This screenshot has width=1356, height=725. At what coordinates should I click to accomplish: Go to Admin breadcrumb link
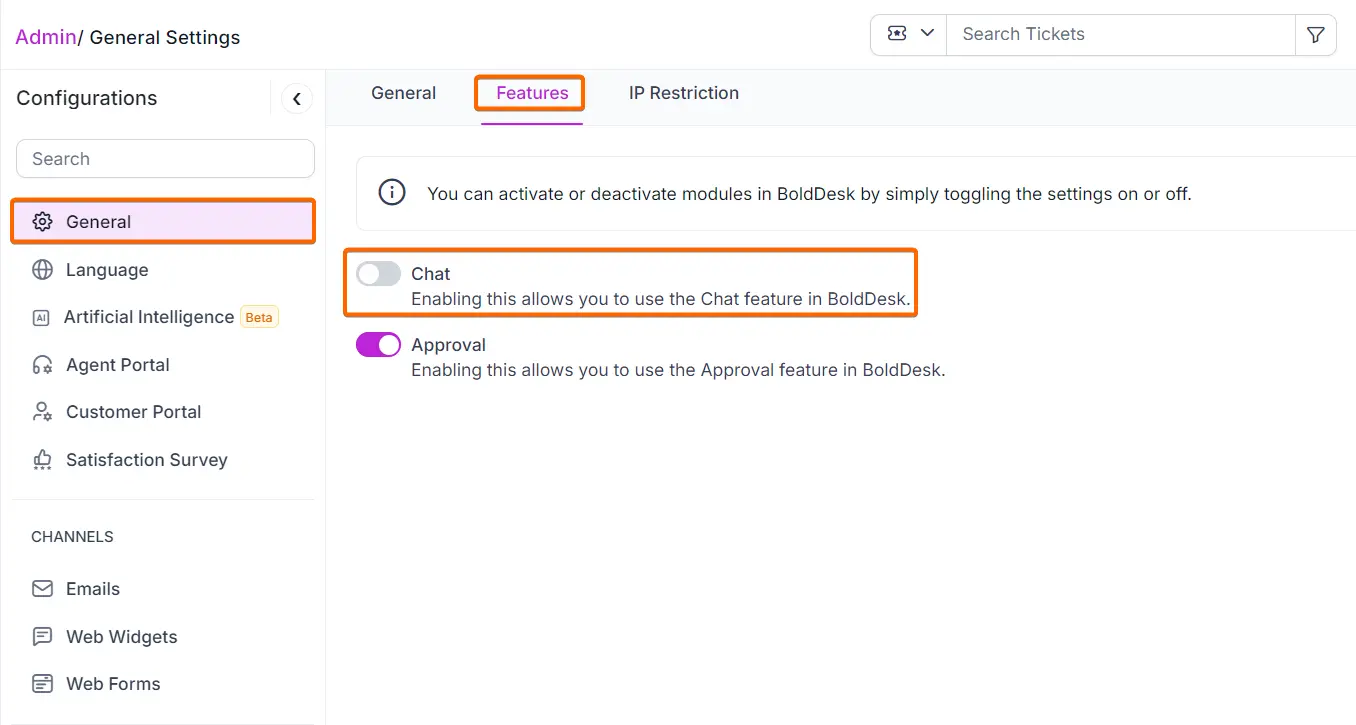click(x=46, y=37)
